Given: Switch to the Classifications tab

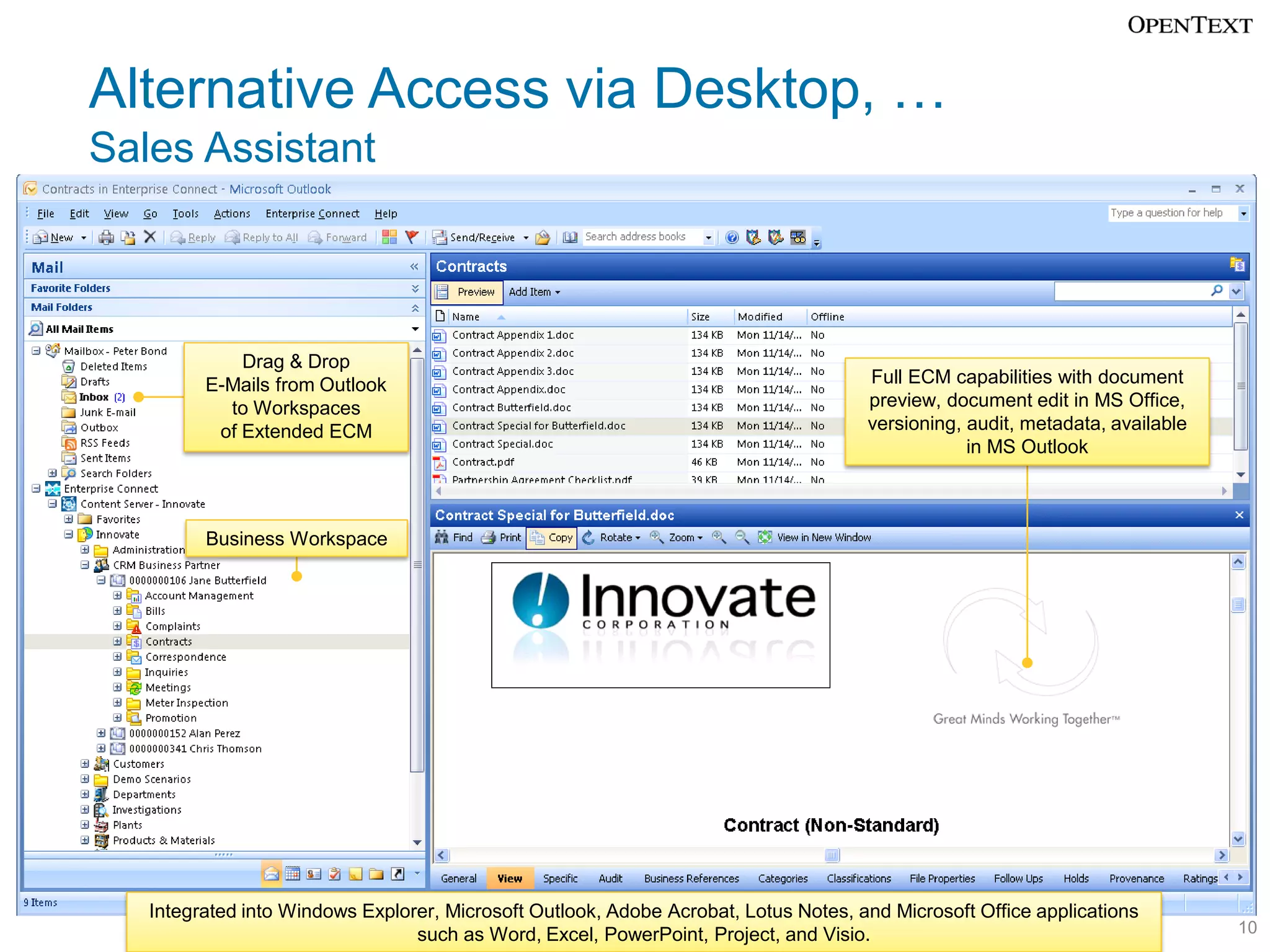Looking at the screenshot, I should pos(859,879).
